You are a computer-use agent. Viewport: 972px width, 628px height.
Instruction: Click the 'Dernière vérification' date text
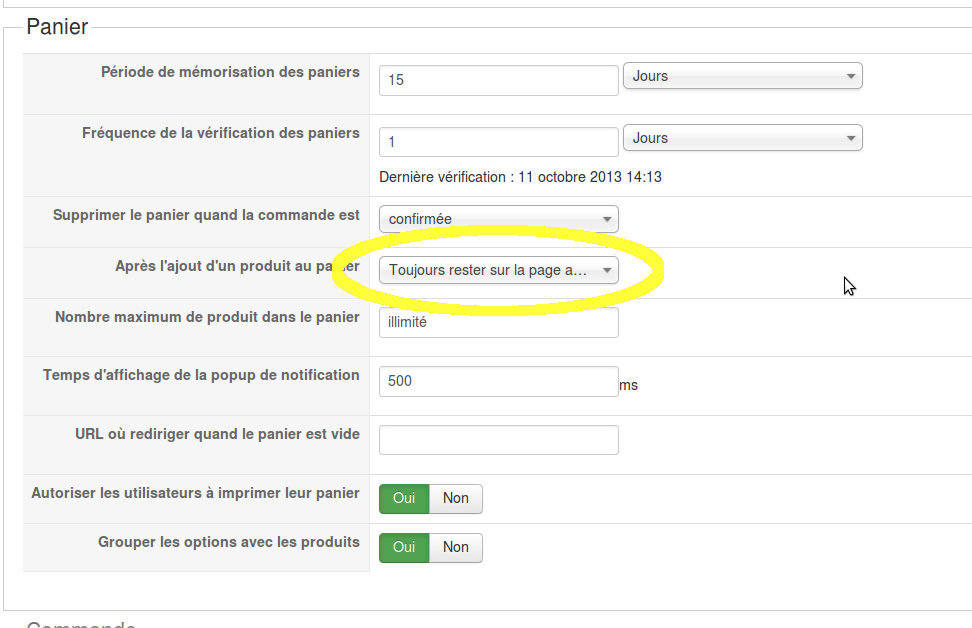coord(520,177)
